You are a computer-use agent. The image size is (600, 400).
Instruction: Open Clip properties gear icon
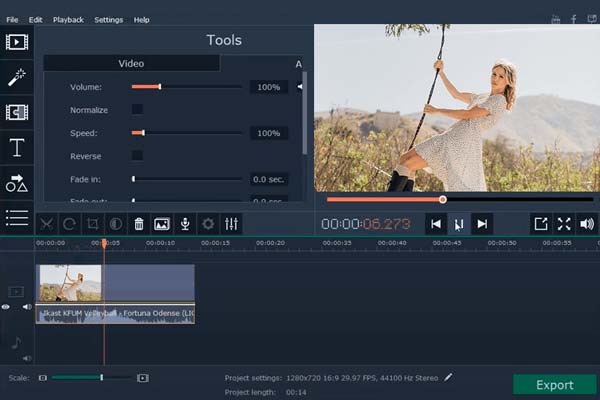(x=208, y=224)
